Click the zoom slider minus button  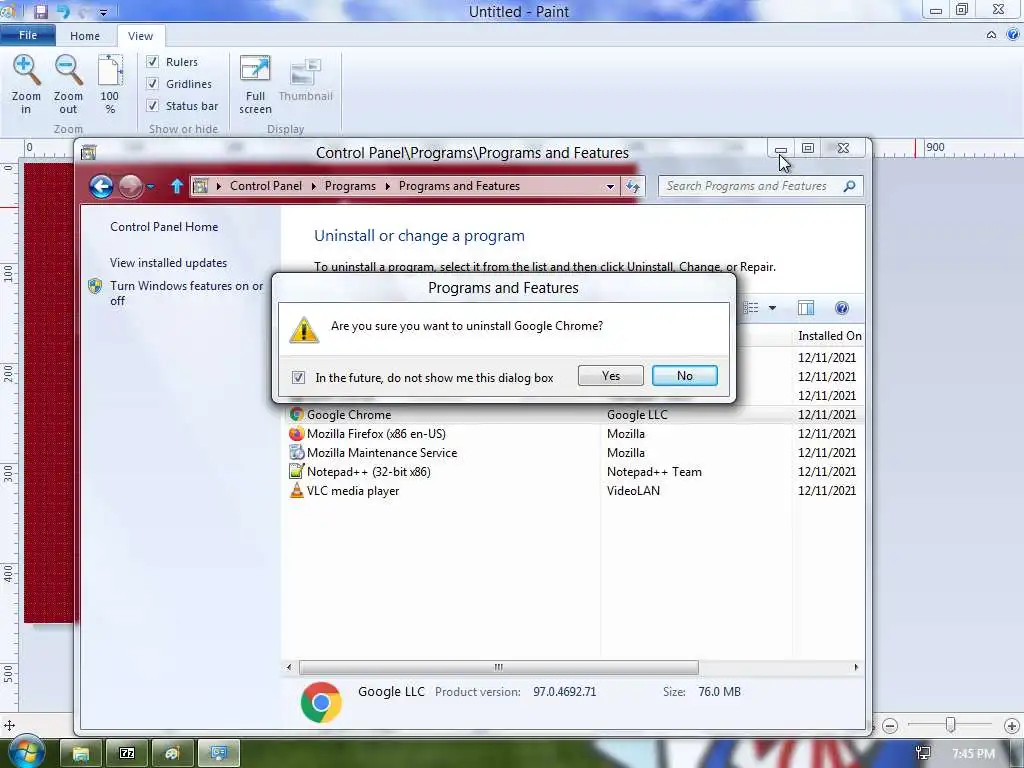tap(889, 726)
